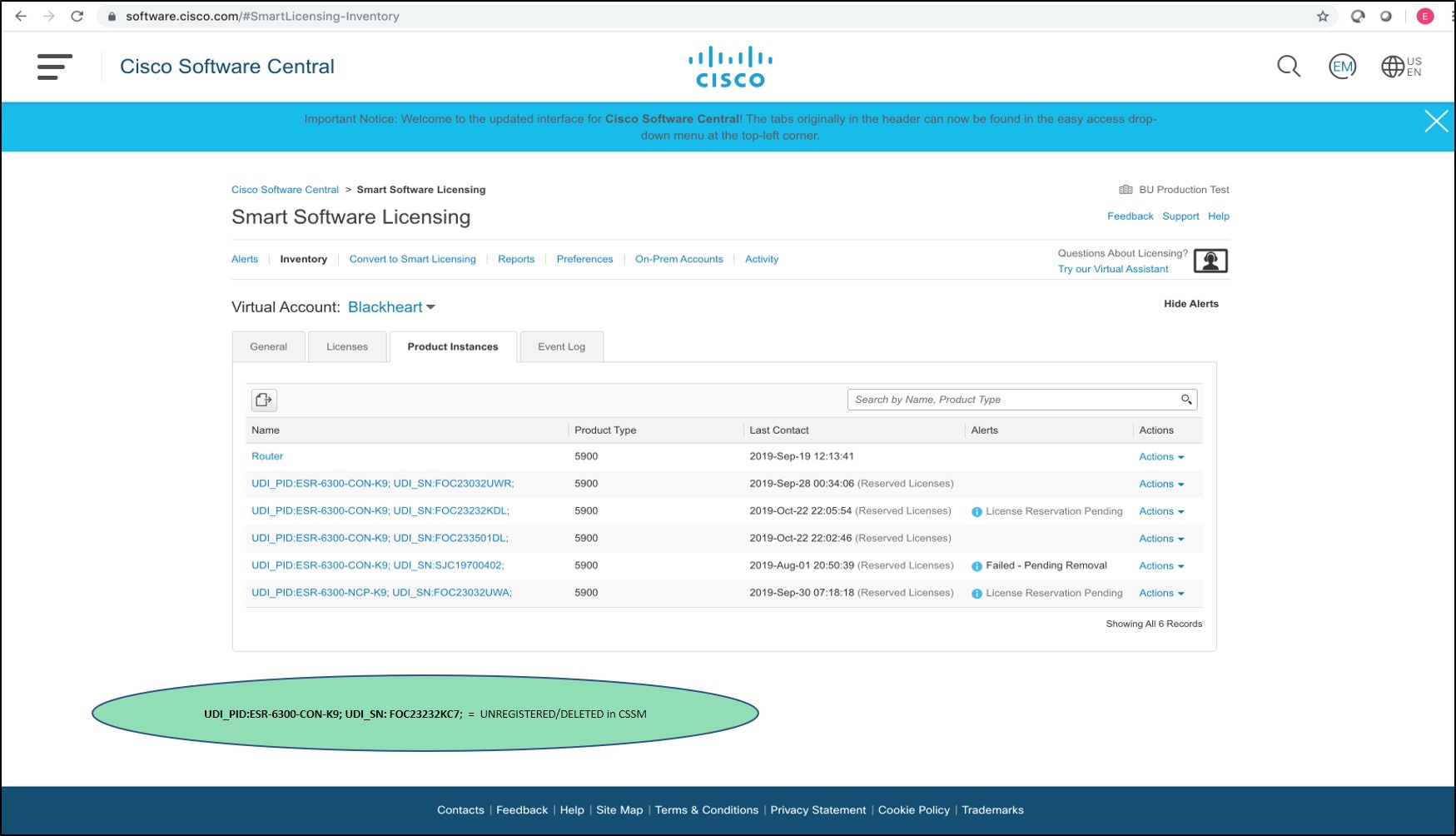The width and height of the screenshot is (1456, 836).
Task: Open Actions dropdown for Router row
Action: click(x=1161, y=457)
